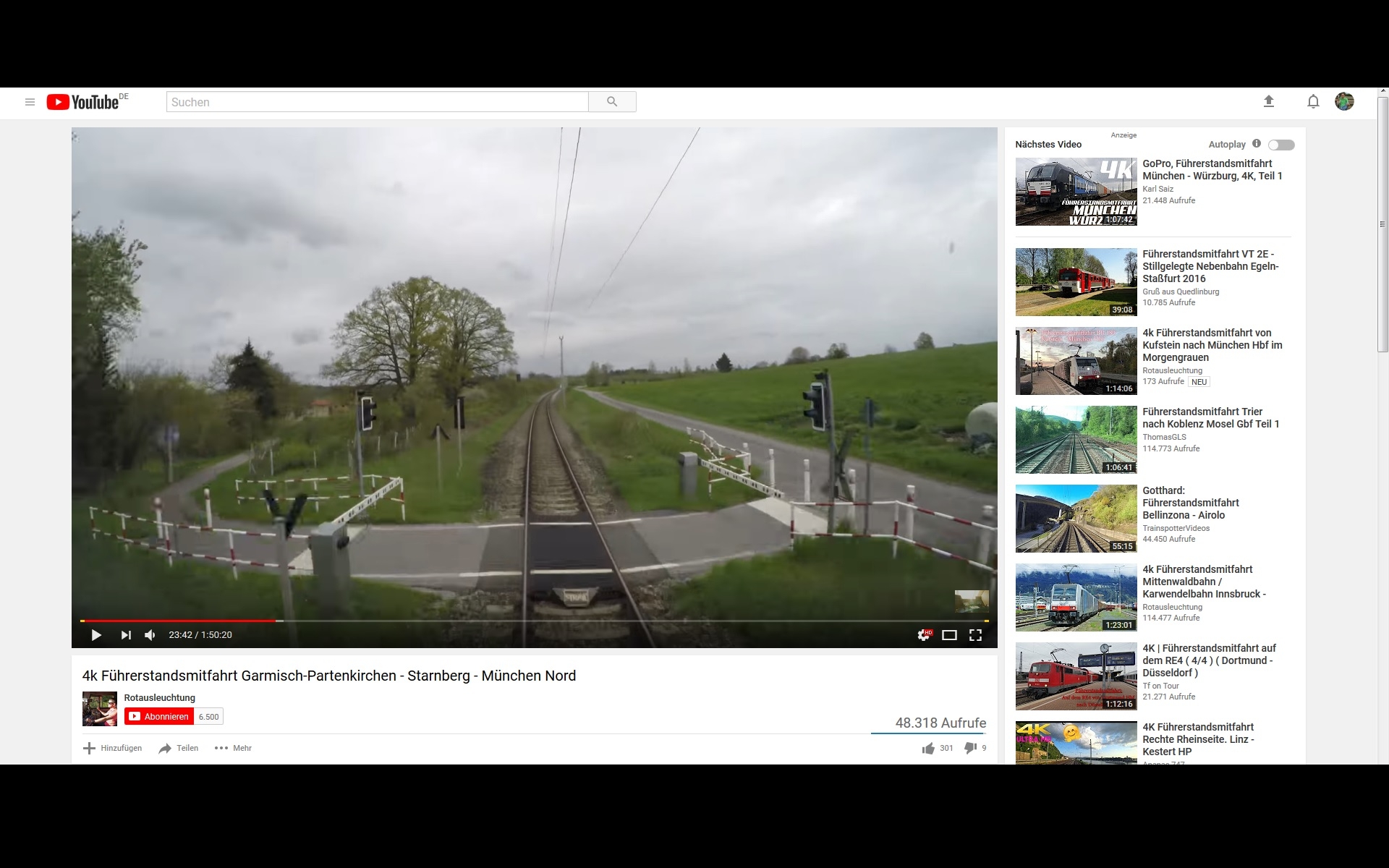Skip to next video

(126, 635)
